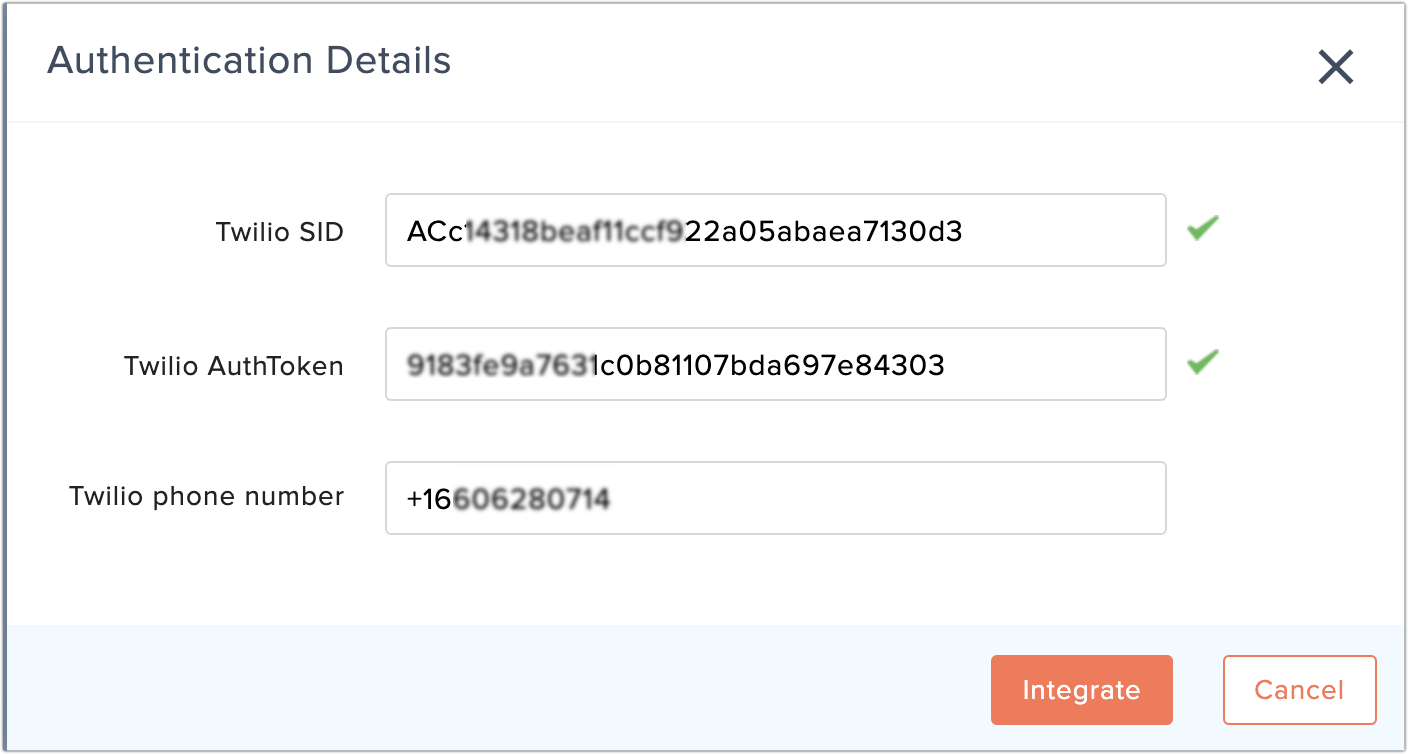Place cursor in blurred part of AuthToken value
The width and height of the screenshot is (1408, 754).
502,366
